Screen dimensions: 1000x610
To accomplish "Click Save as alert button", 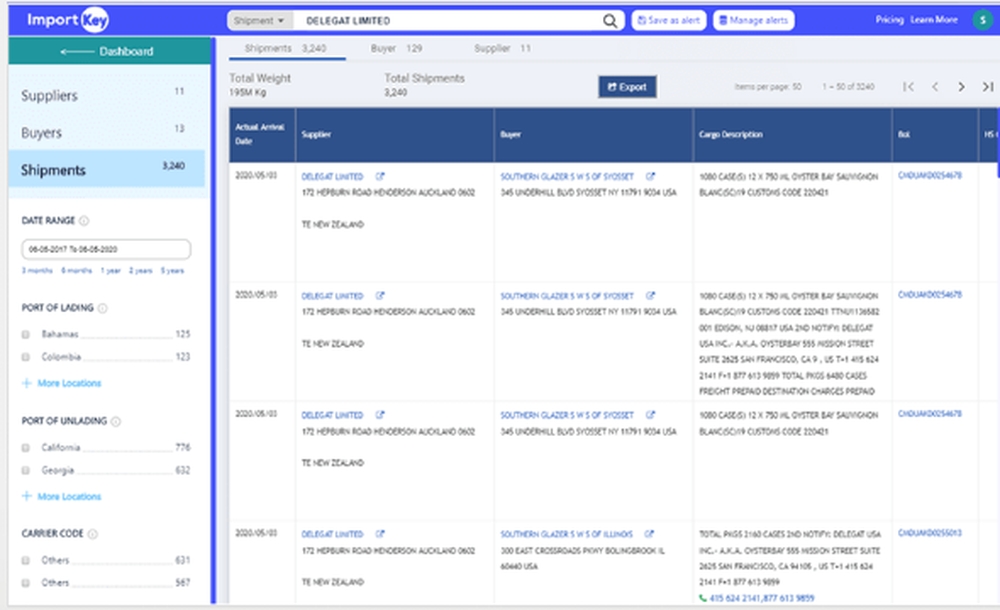I will pyautogui.click(x=669, y=20).
